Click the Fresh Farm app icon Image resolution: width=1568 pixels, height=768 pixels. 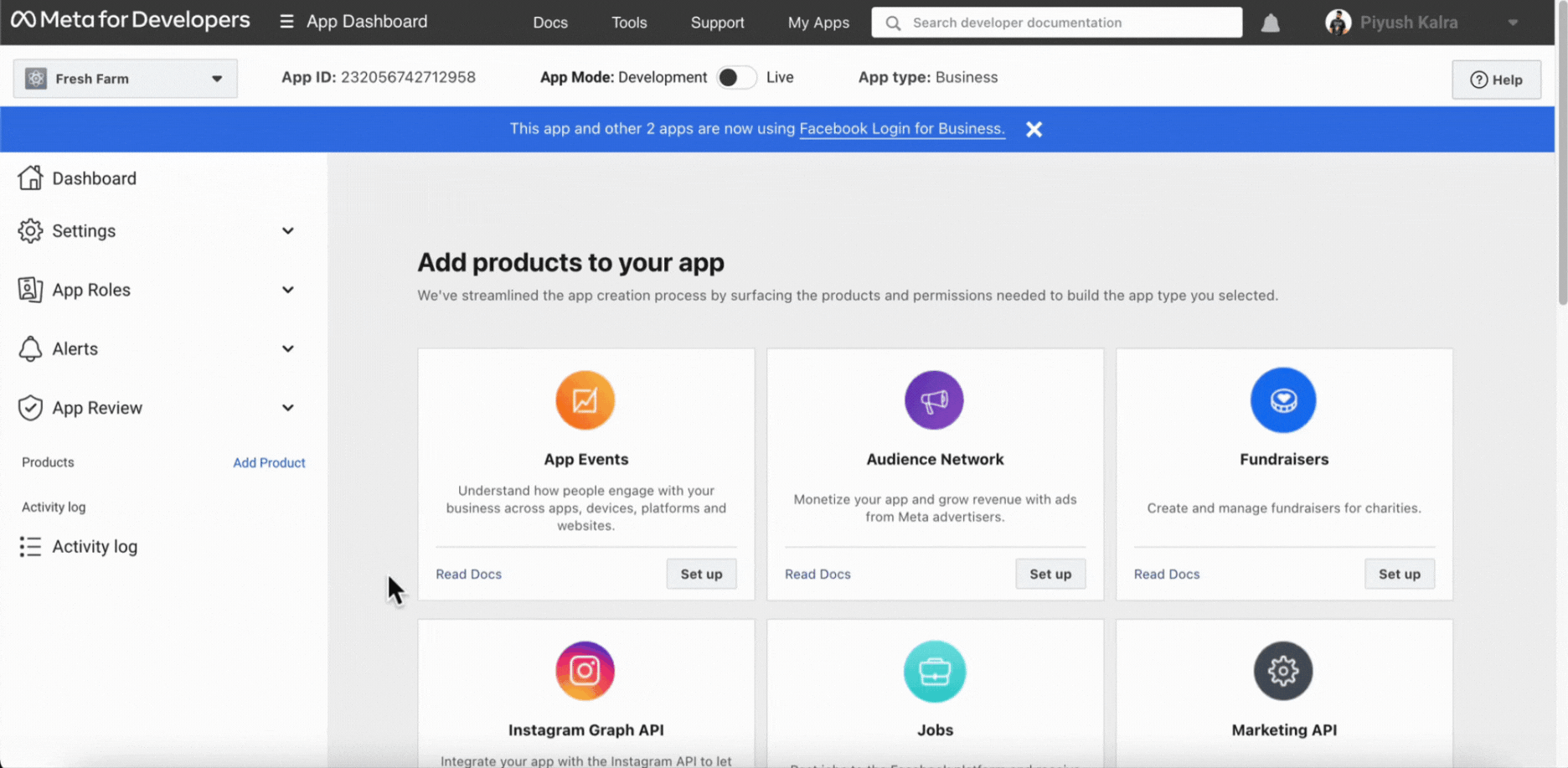point(36,79)
